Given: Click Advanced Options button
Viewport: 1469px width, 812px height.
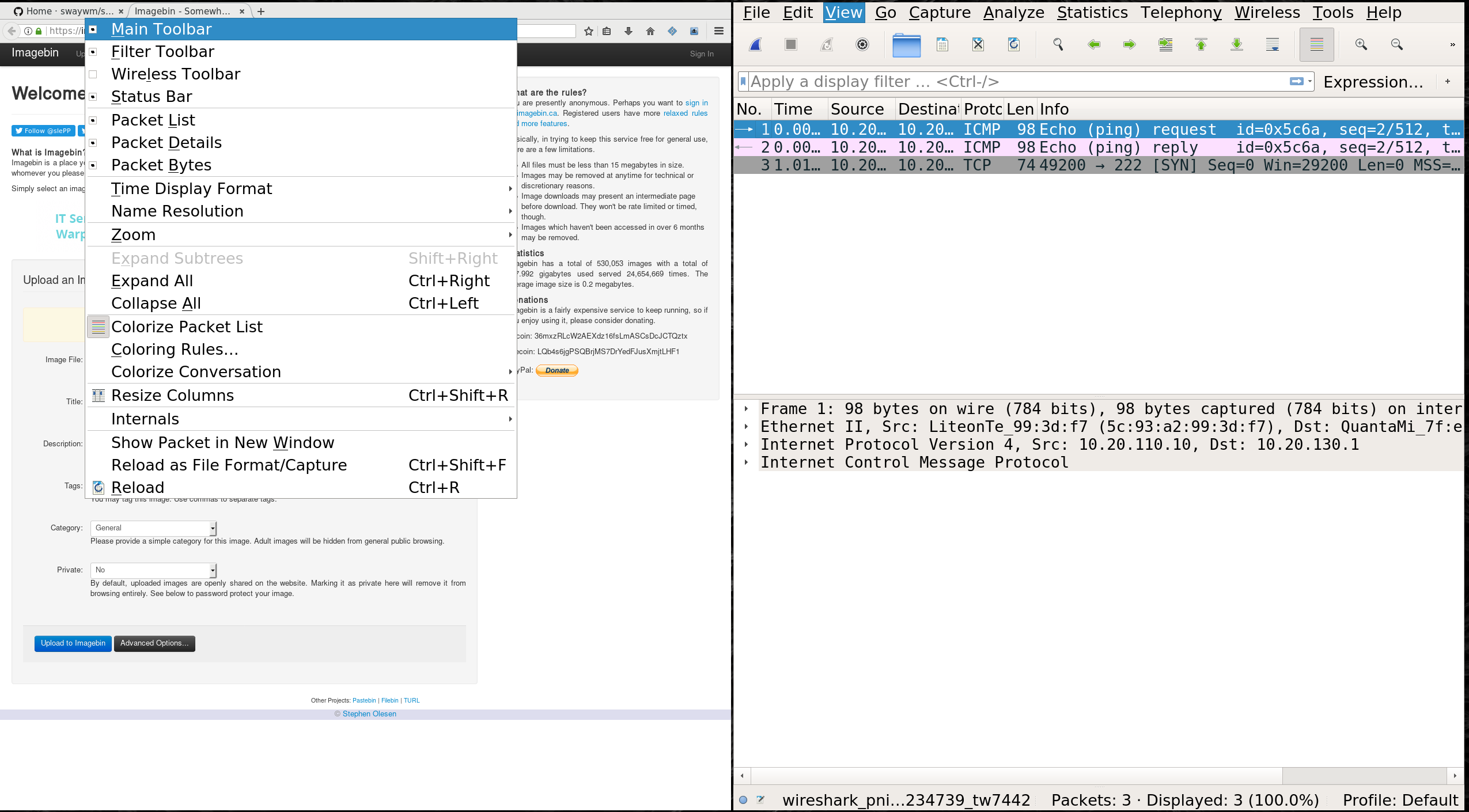Looking at the screenshot, I should 154,643.
